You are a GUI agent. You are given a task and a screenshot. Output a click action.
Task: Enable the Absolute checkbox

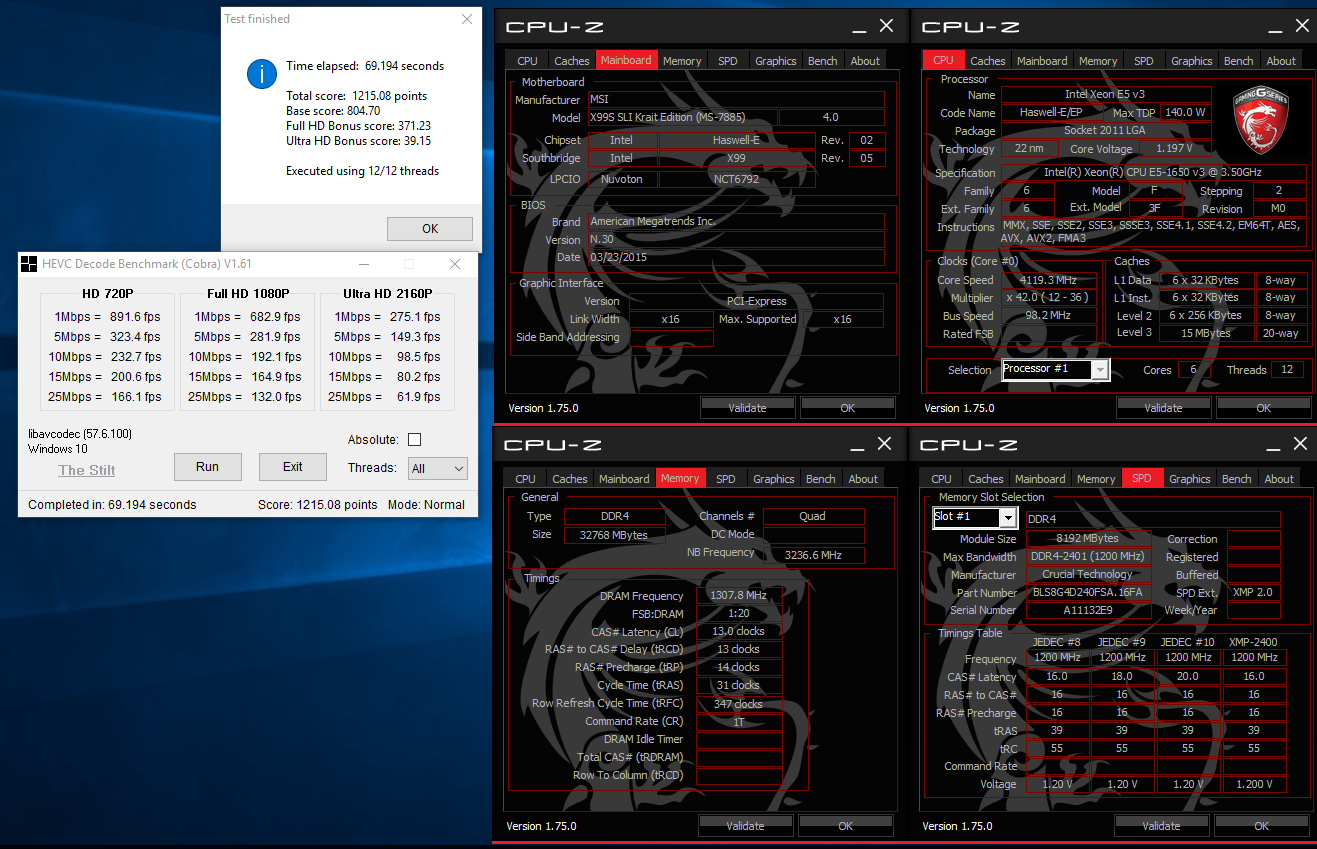tap(414, 440)
